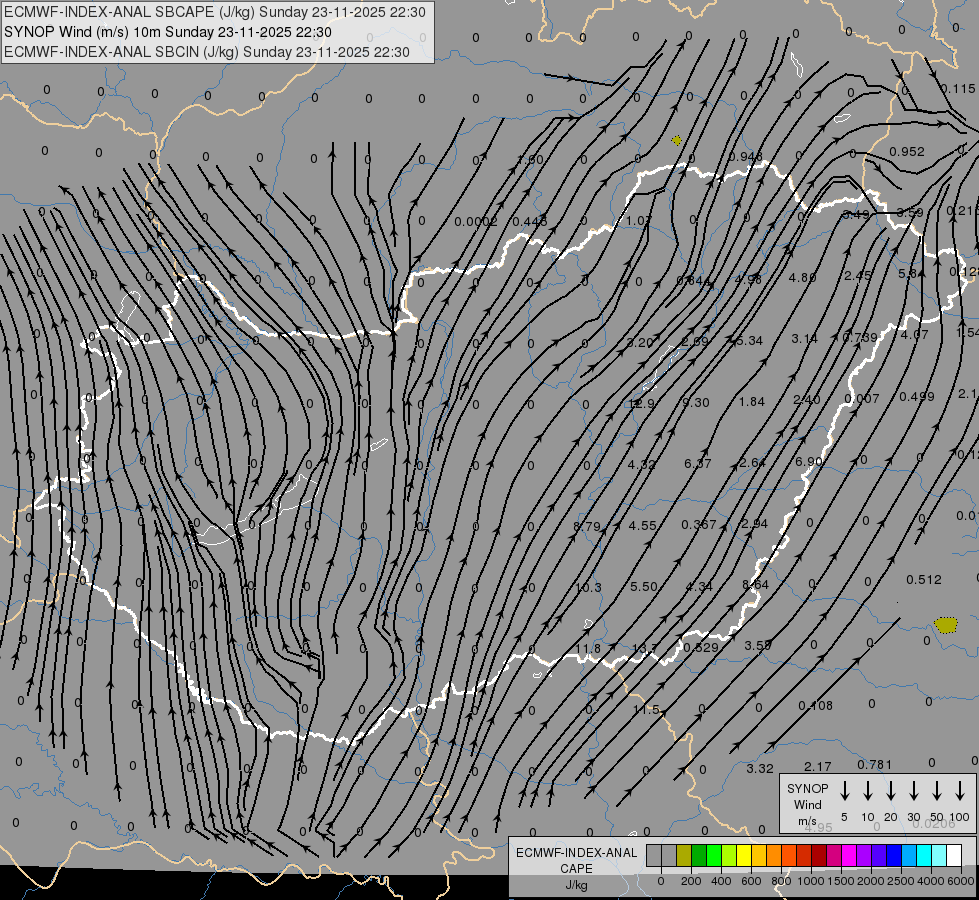This screenshot has height=900, width=979.
Task: Click the '1000' tick on CAPE scale
Action: click(811, 881)
